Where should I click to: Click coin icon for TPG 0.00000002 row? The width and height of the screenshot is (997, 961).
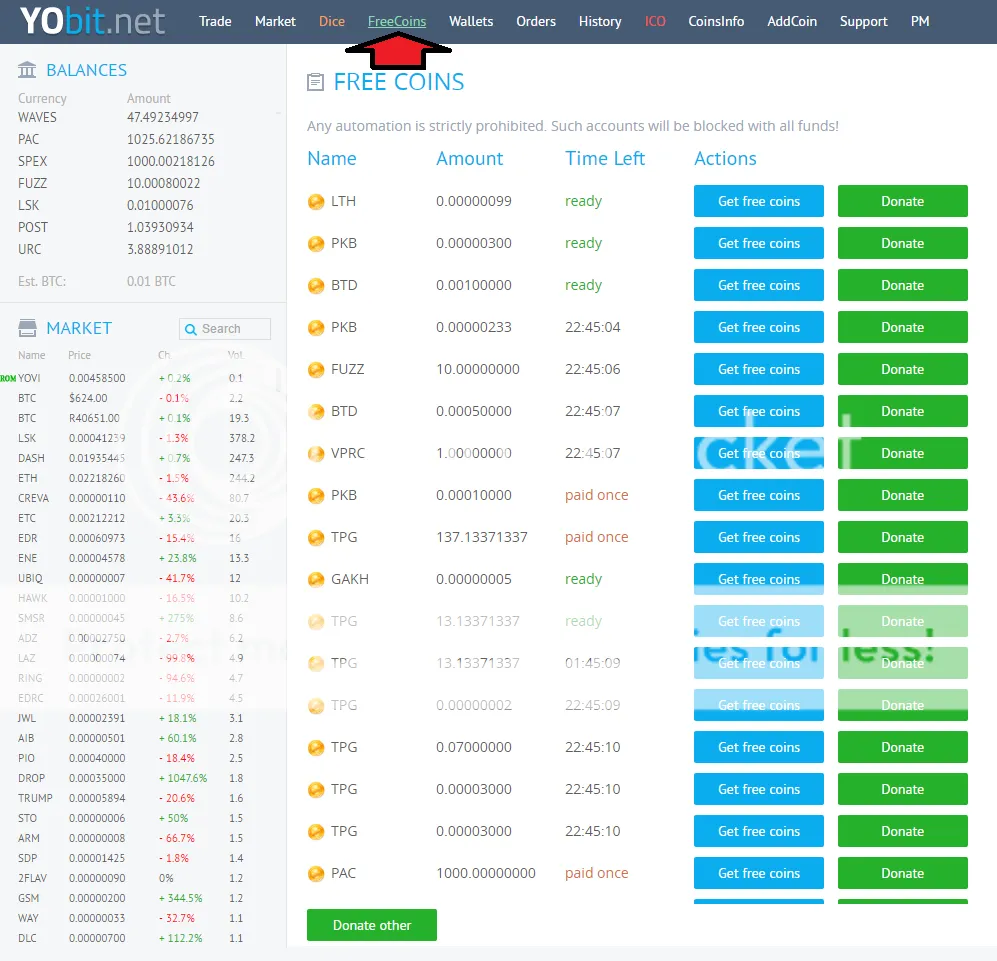pyautogui.click(x=316, y=705)
